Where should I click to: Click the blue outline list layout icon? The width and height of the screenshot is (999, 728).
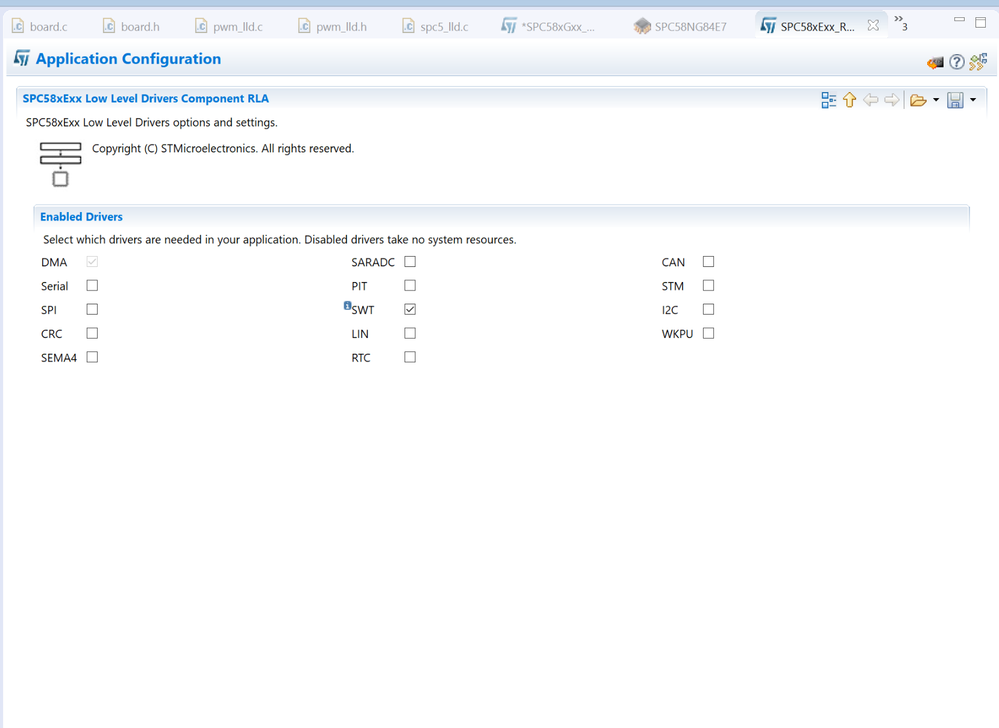click(828, 100)
